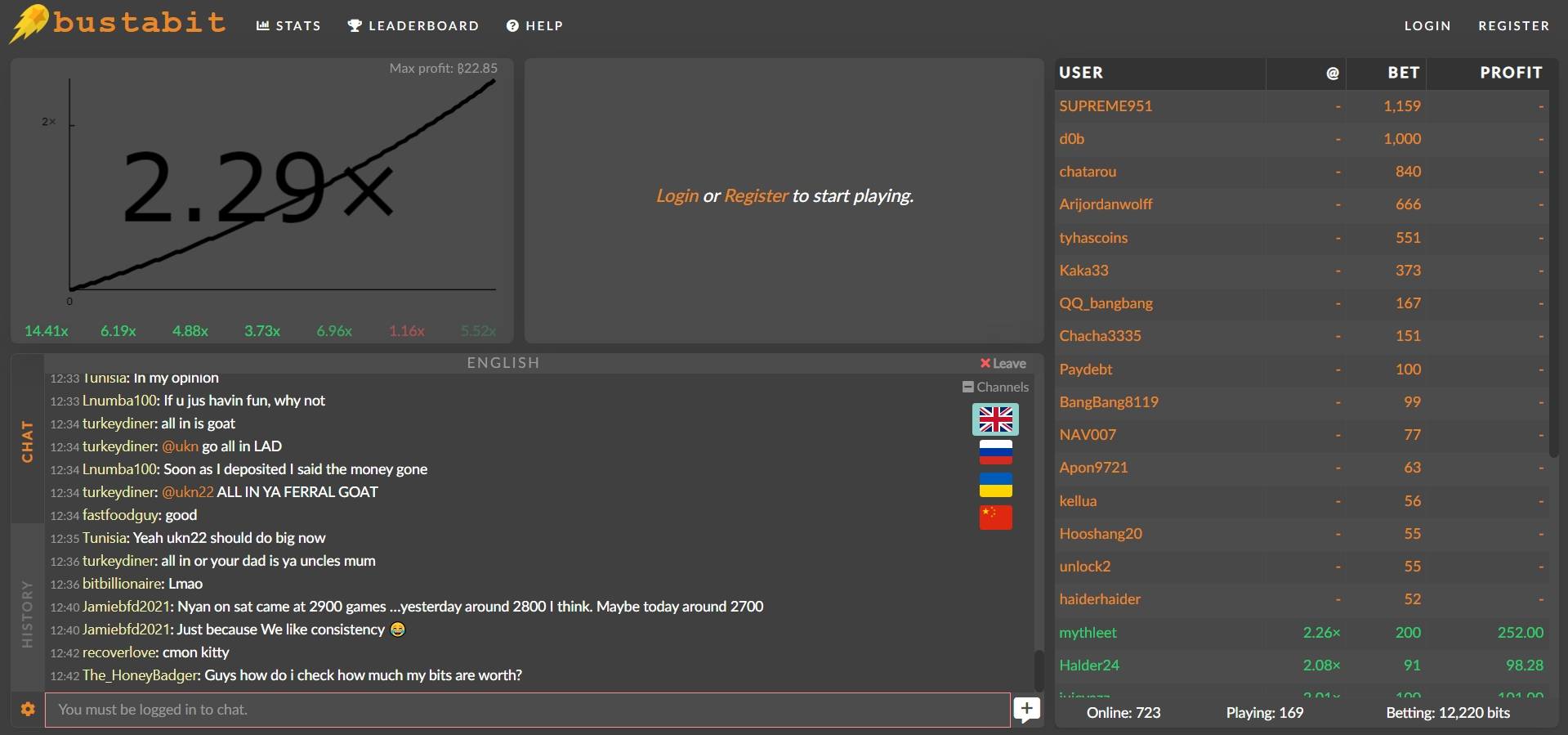Open player Arijordanwolff profile
This screenshot has height=735, width=1568.
pyautogui.click(x=1106, y=204)
